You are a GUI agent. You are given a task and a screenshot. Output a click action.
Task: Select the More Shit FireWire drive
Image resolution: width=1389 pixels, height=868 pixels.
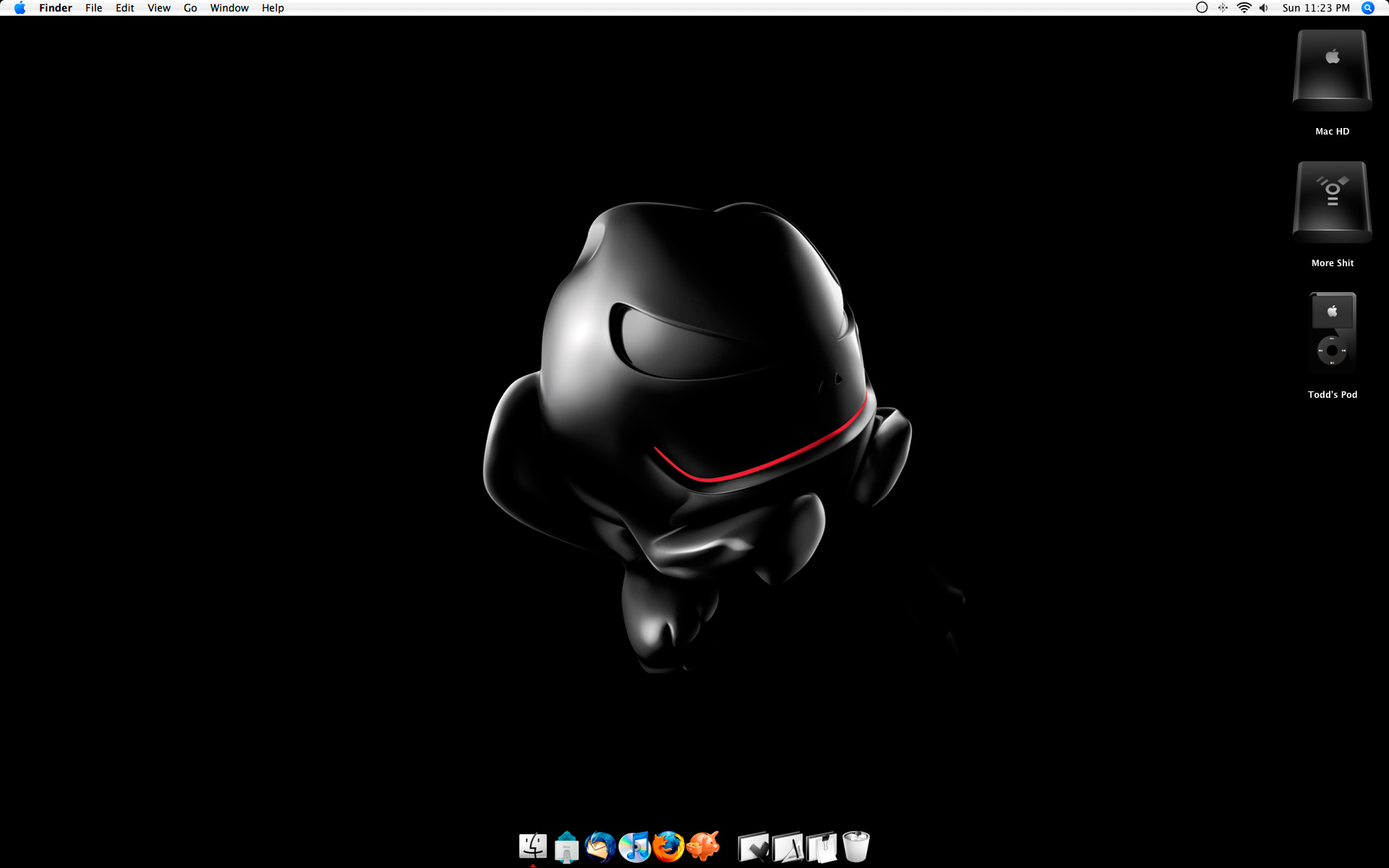[x=1333, y=202]
